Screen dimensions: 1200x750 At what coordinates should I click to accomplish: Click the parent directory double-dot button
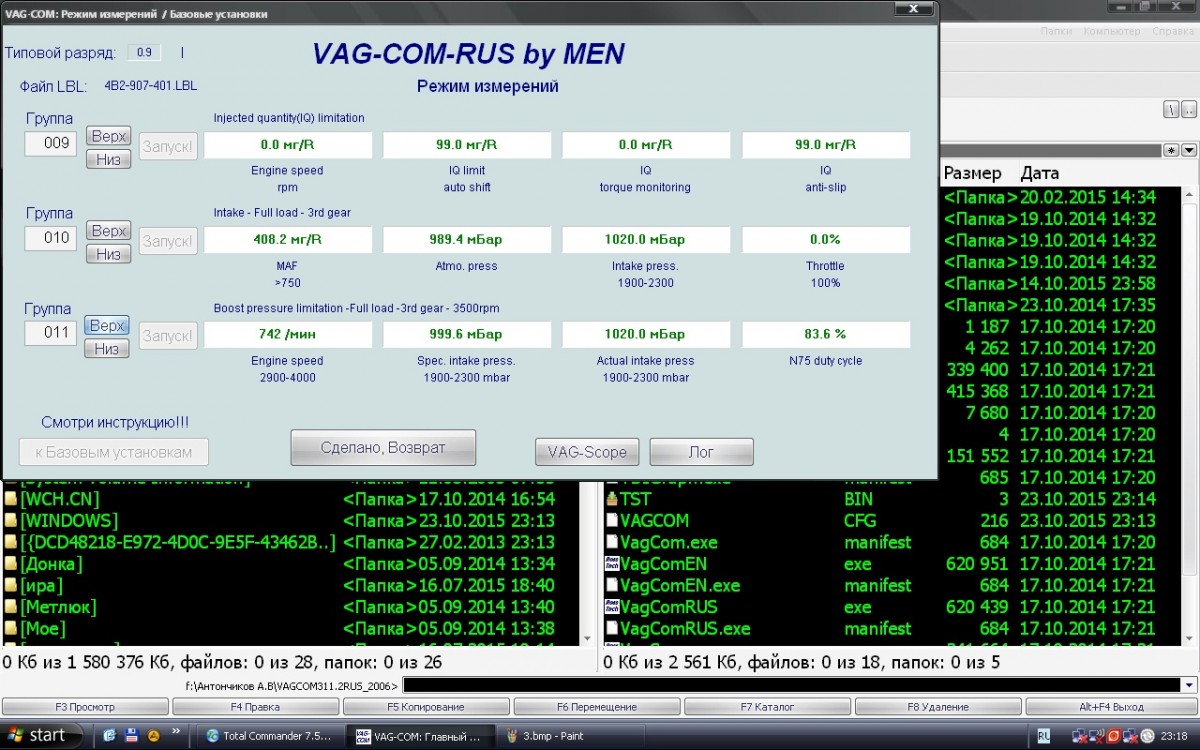1189,109
